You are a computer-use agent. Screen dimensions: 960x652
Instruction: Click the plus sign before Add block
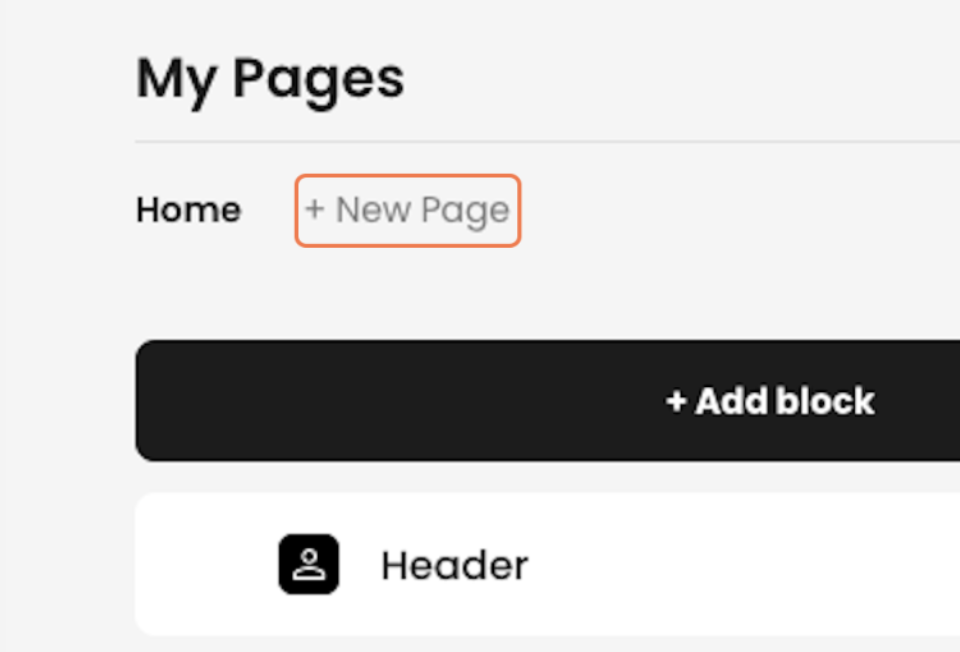point(675,402)
